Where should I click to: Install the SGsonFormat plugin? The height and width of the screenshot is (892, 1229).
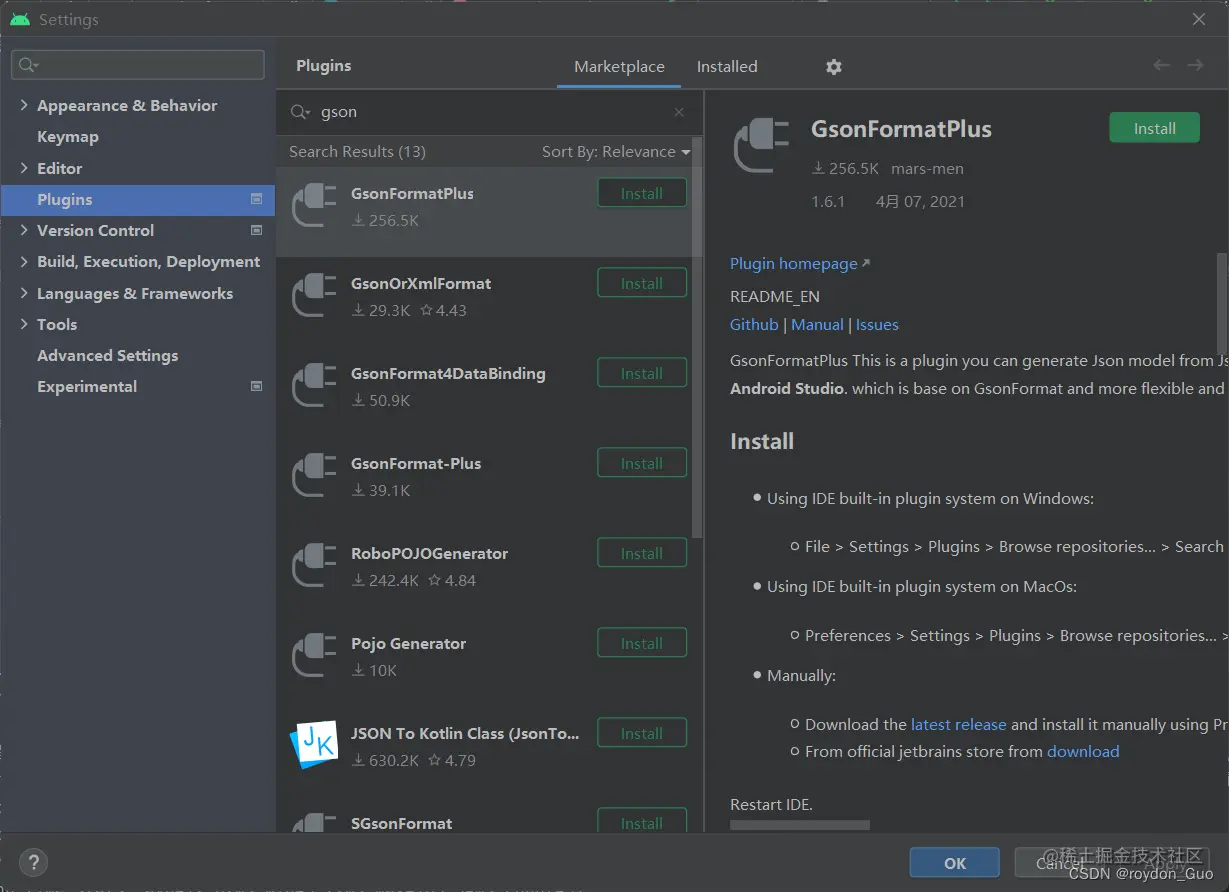[642, 821]
